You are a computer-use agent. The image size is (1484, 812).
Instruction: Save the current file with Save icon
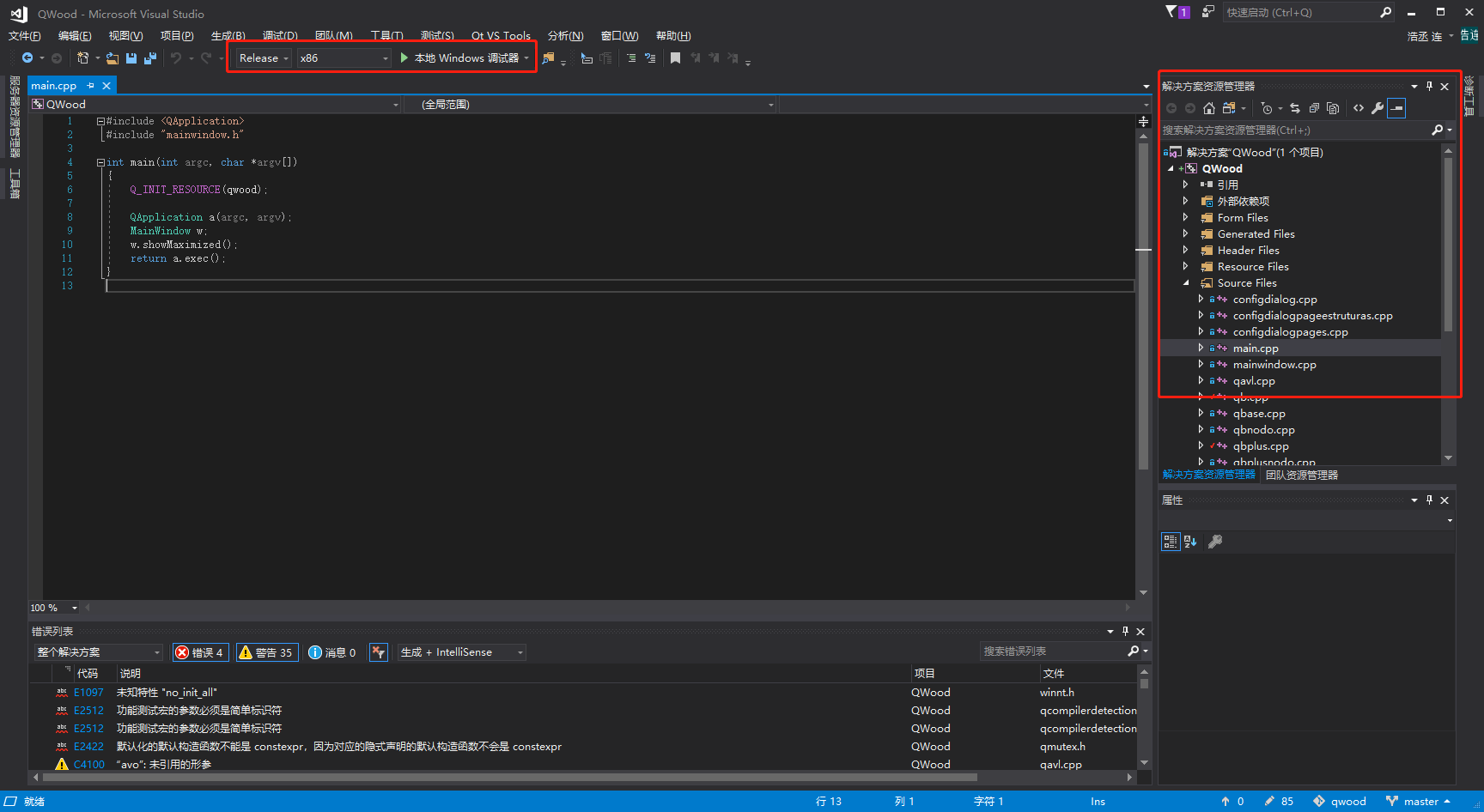coord(131,58)
